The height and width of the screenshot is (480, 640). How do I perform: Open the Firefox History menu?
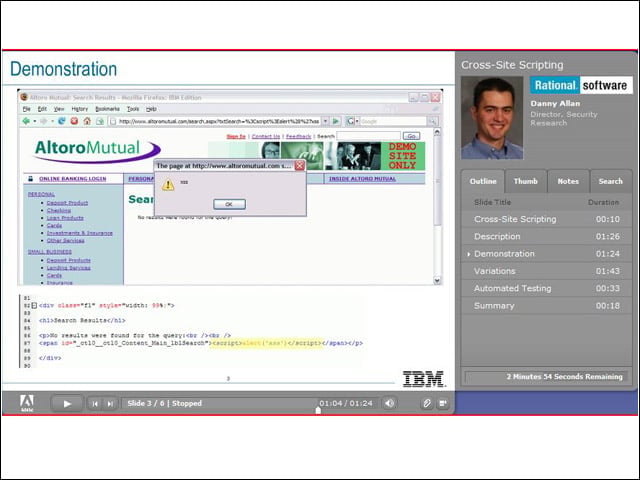tap(80, 109)
